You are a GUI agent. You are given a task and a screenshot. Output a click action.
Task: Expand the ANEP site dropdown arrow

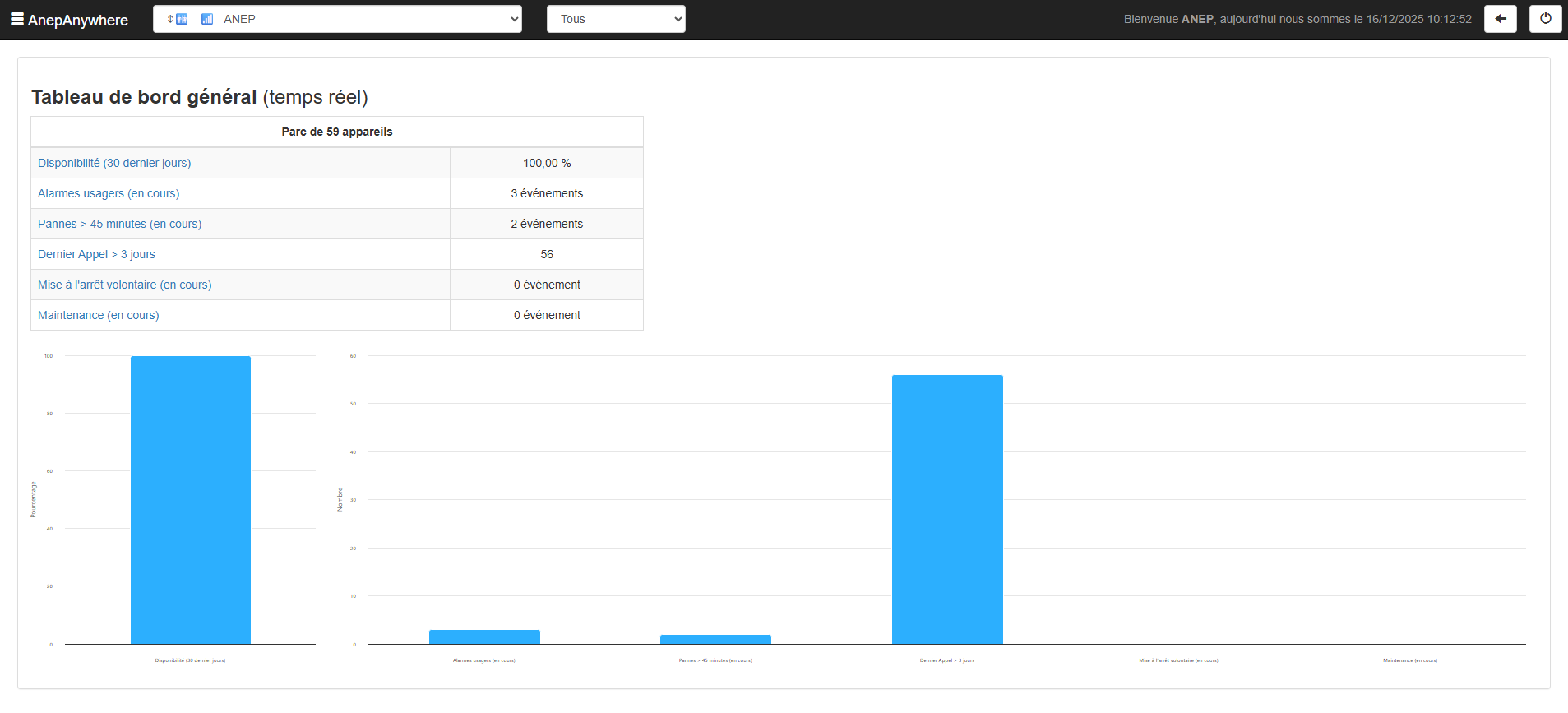tap(514, 19)
